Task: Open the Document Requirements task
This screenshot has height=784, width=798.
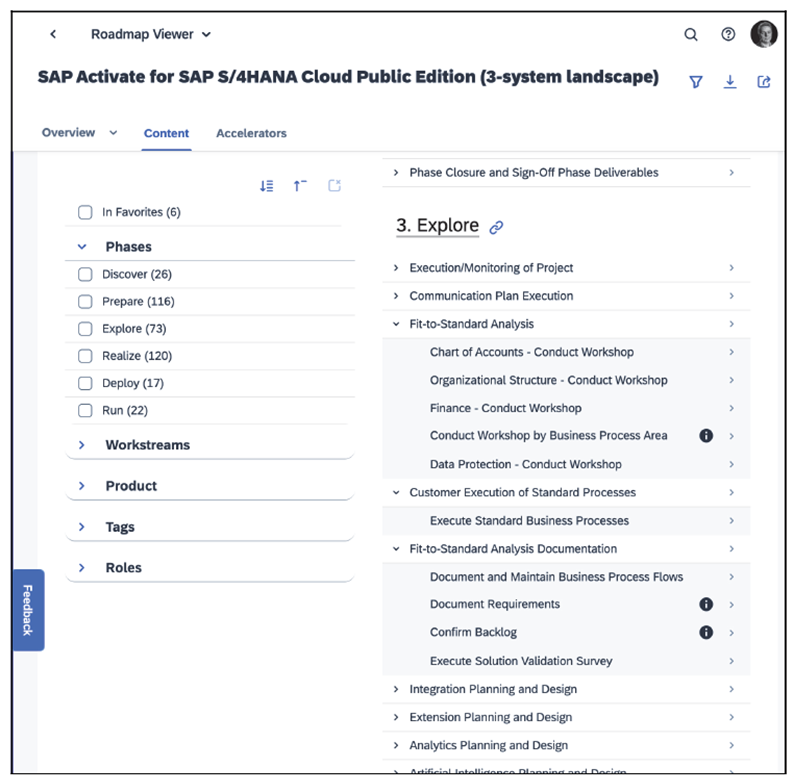Action: [x=495, y=604]
